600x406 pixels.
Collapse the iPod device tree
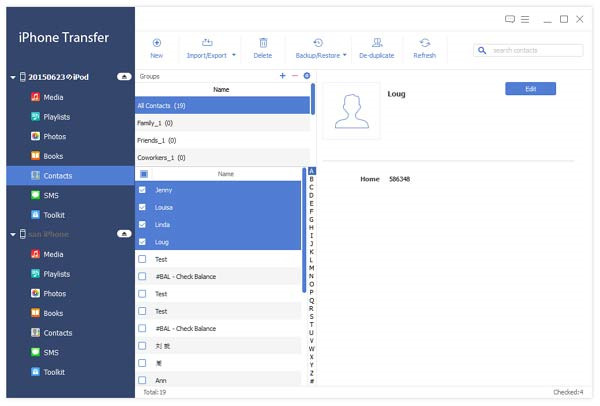13,77
